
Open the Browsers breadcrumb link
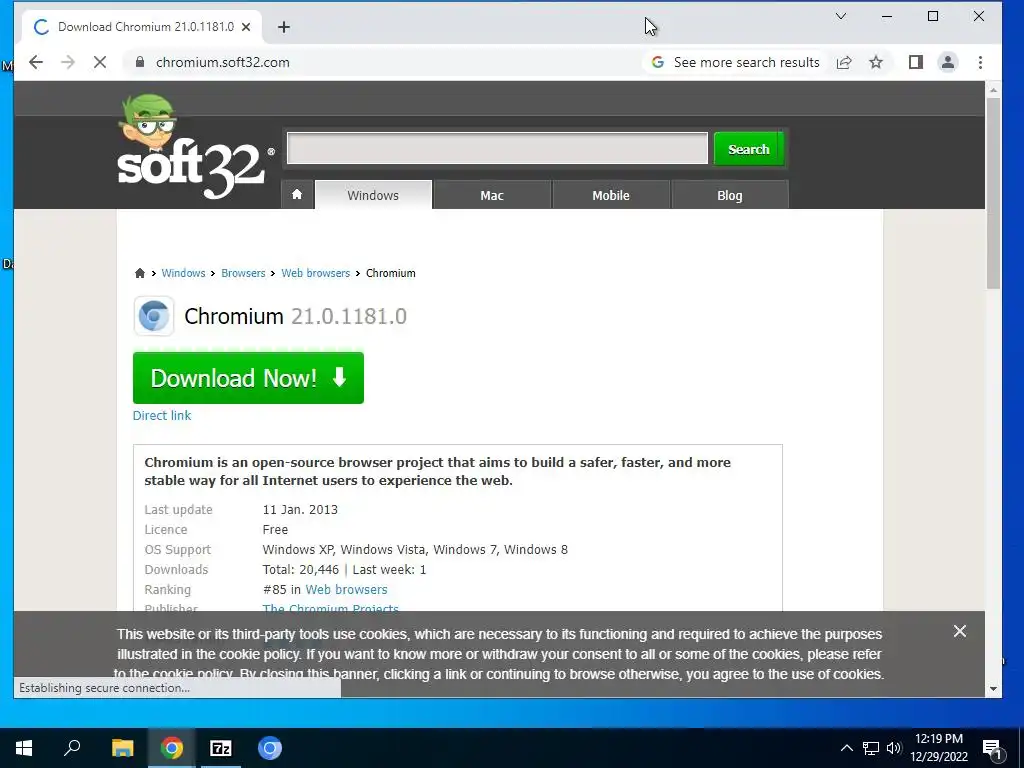click(243, 273)
